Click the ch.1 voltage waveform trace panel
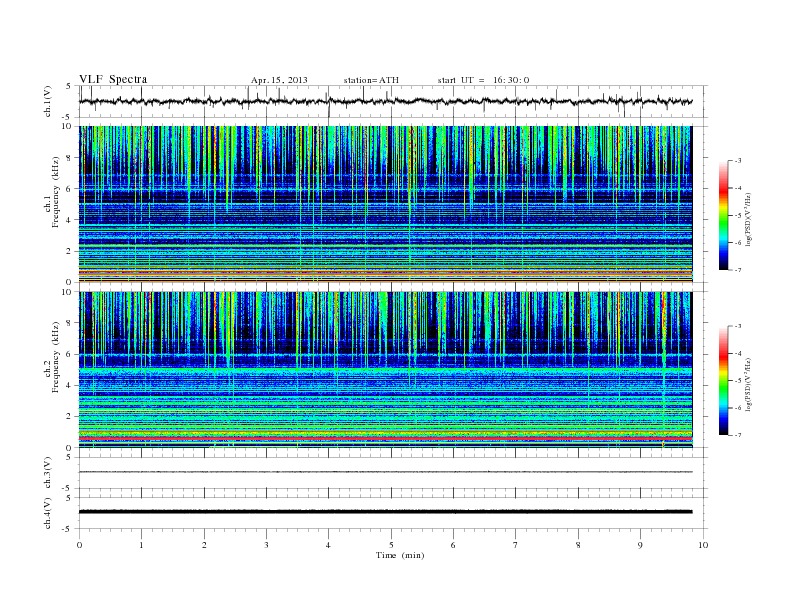 tap(393, 101)
